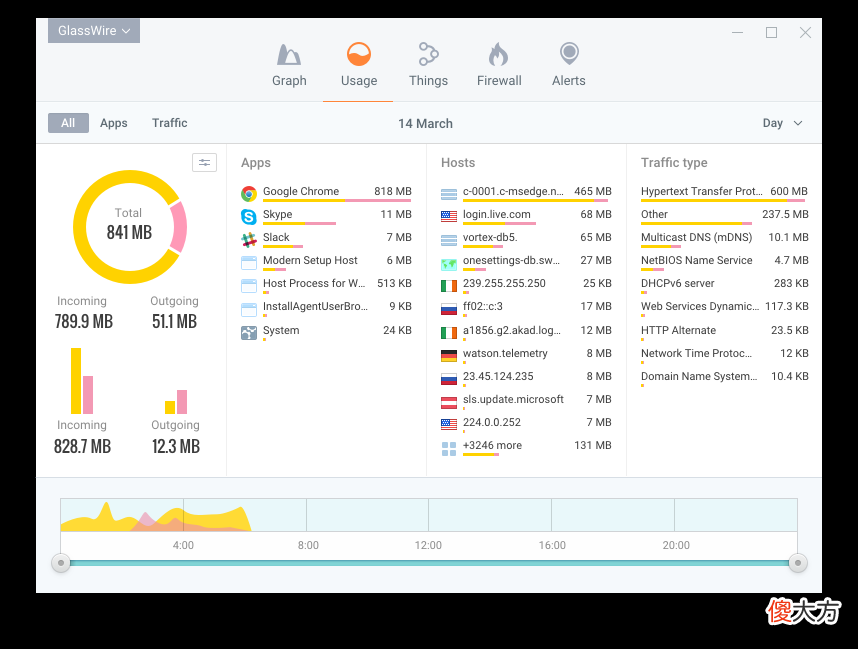This screenshot has width=858, height=649.
Task: Click the US flag beside login.live.com
Action: [x=449, y=217]
